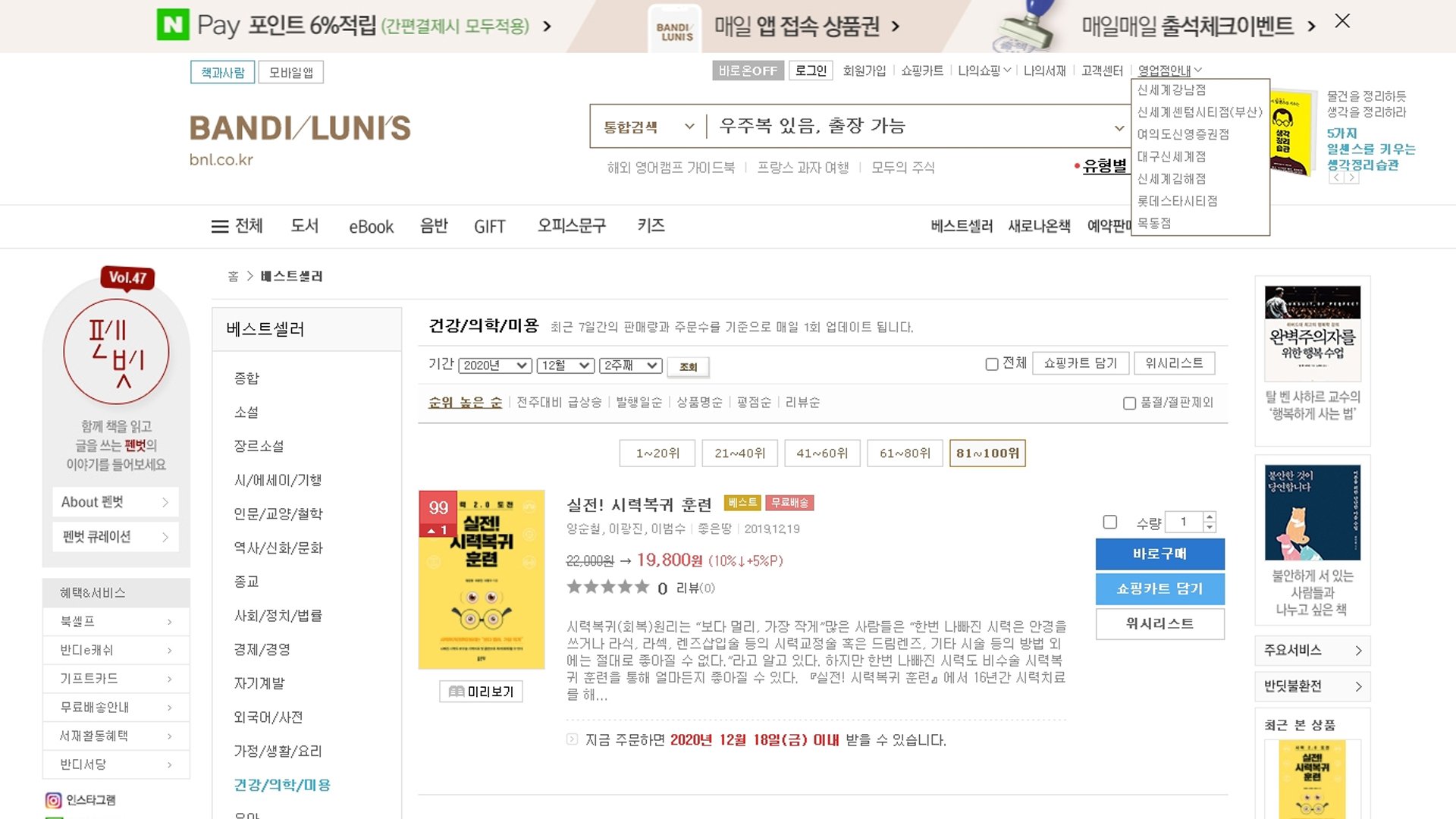Open the 2주째 week dropdown

630,366
